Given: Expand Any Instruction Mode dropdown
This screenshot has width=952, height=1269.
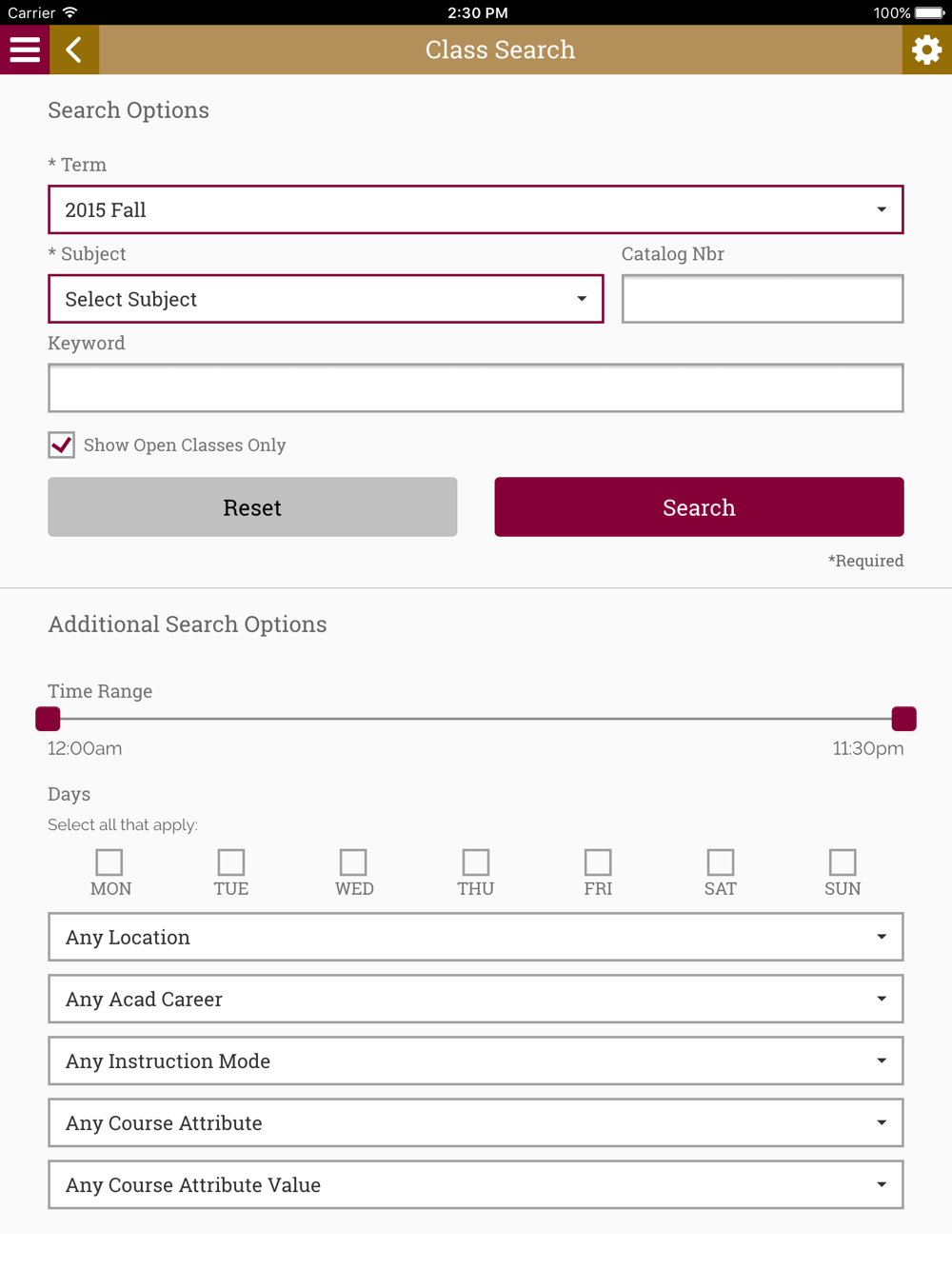Looking at the screenshot, I should (476, 1061).
